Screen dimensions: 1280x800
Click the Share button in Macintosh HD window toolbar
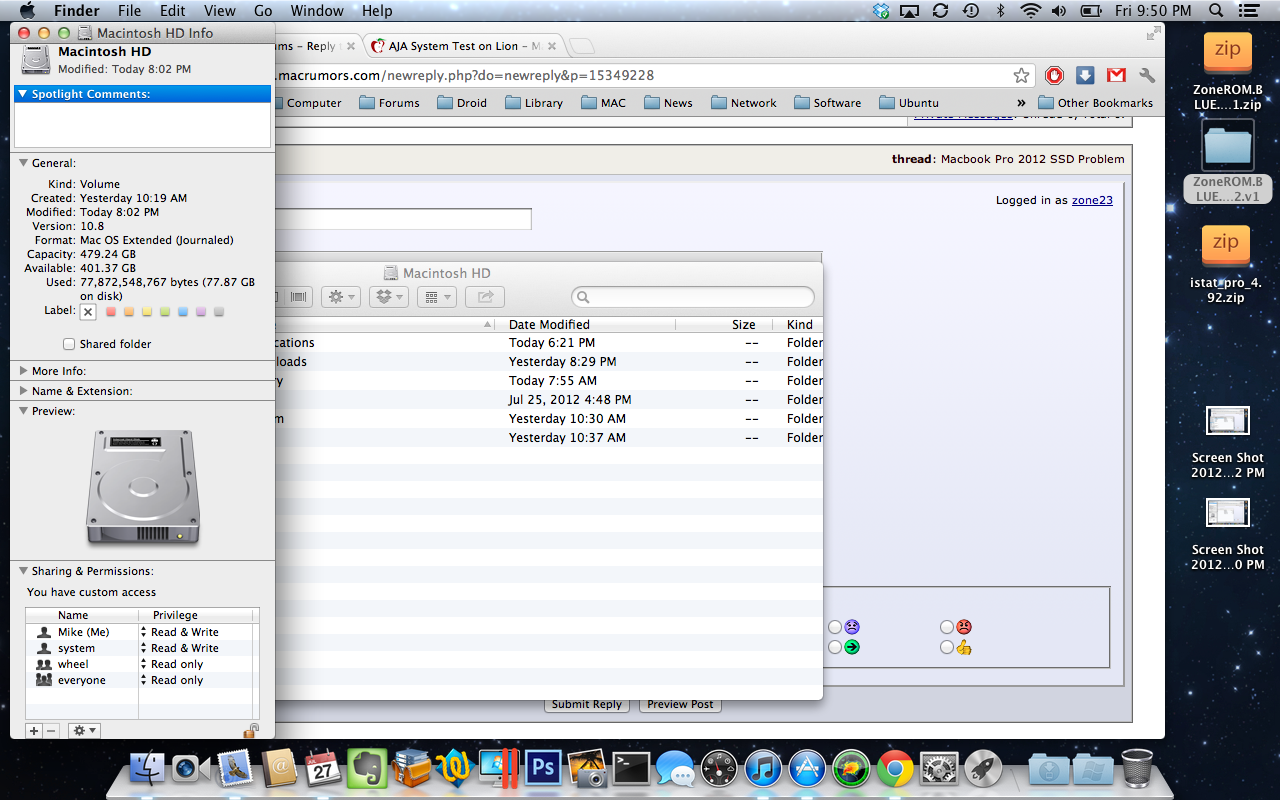pyautogui.click(x=485, y=297)
